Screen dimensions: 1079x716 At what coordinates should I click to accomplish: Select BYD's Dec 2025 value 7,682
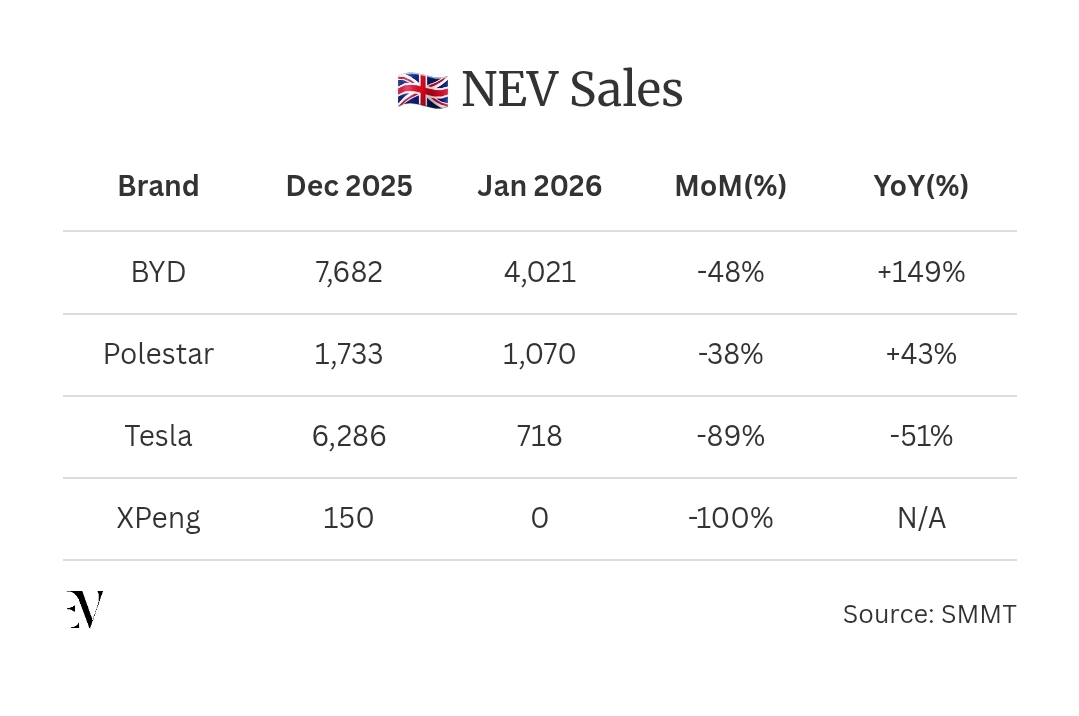click(349, 272)
